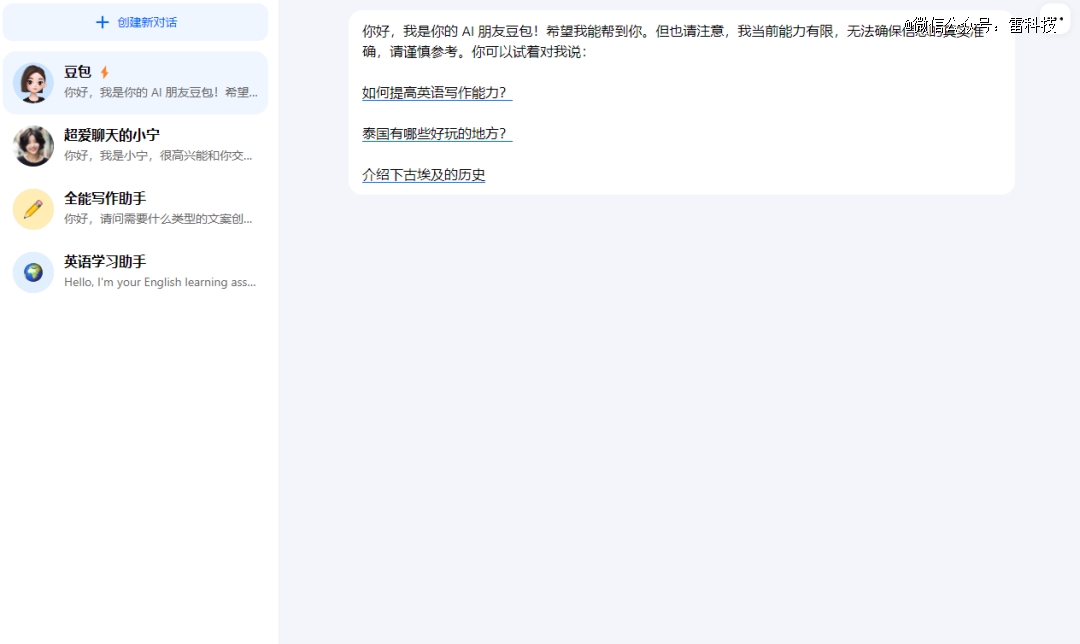This screenshot has width=1080, height=644.
Task: Open the suggestion 泰国有哪些好玩的地方？
Action: tap(436, 134)
